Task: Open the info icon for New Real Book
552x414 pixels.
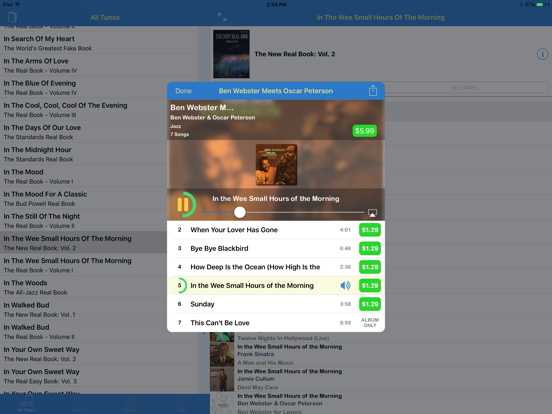Action: pyautogui.click(x=542, y=54)
